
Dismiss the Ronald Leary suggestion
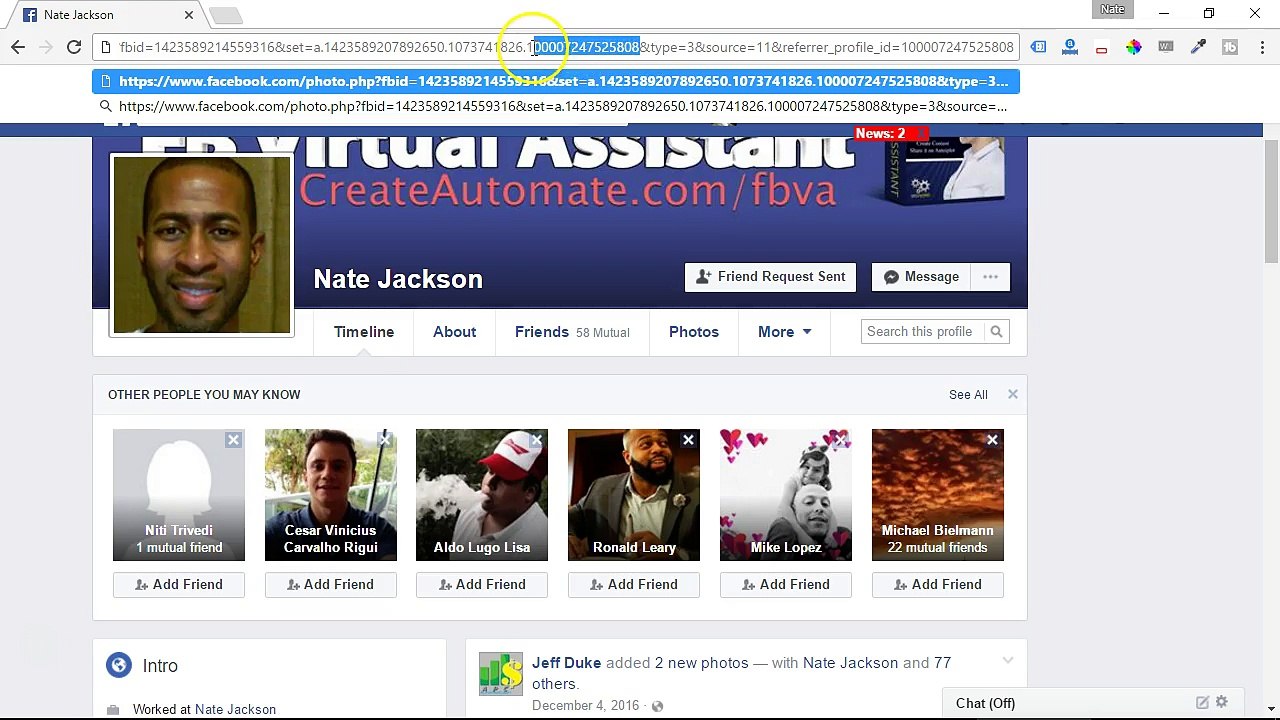pos(688,440)
